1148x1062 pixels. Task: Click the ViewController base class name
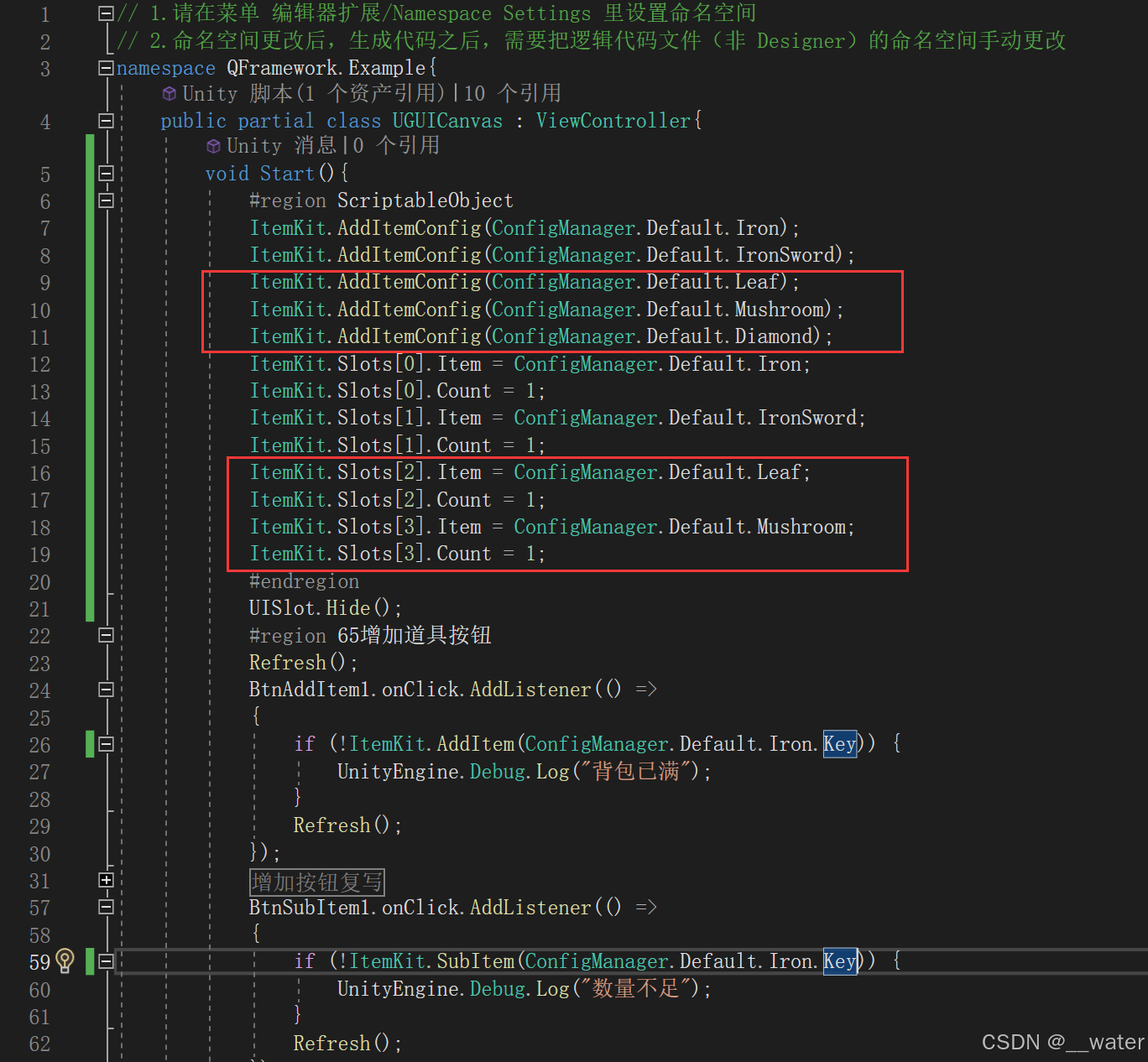click(x=614, y=121)
